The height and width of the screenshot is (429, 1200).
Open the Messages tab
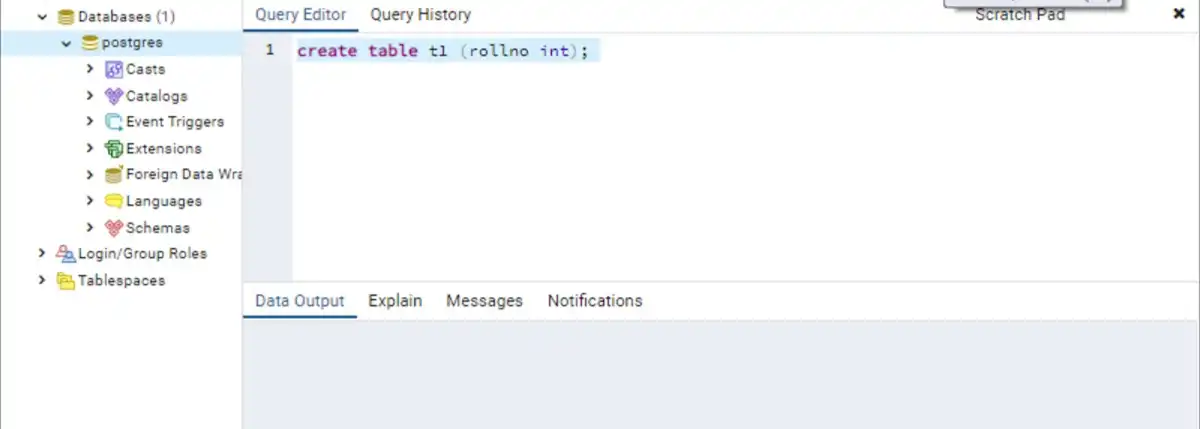click(484, 301)
